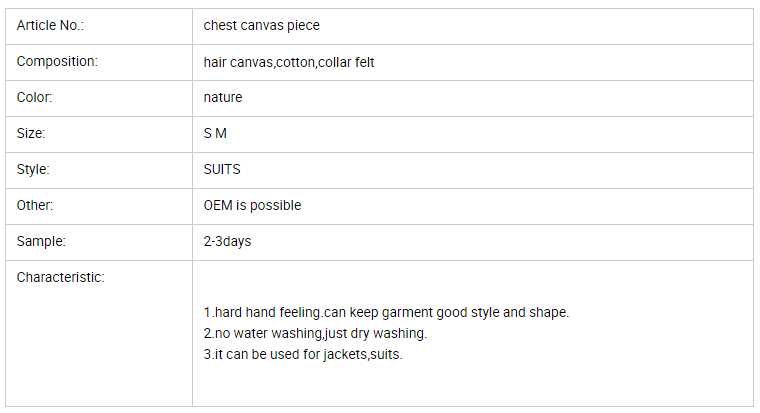Image resolution: width=760 pixels, height=413 pixels.
Task: Click the "Other:" row label
Action: [35, 205]
